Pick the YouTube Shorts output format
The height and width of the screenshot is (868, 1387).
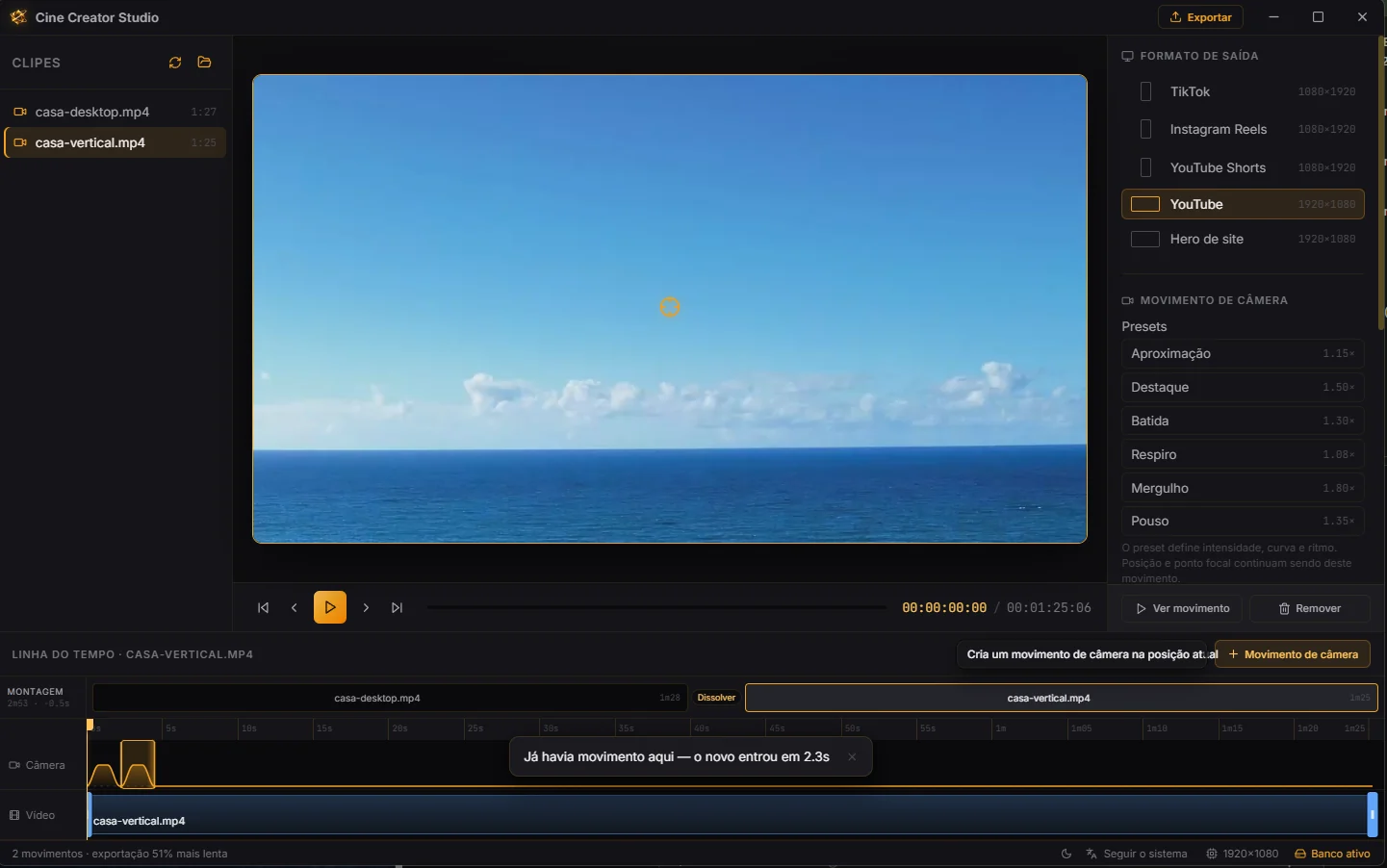pyautogui.click(x=1243, y=167)
